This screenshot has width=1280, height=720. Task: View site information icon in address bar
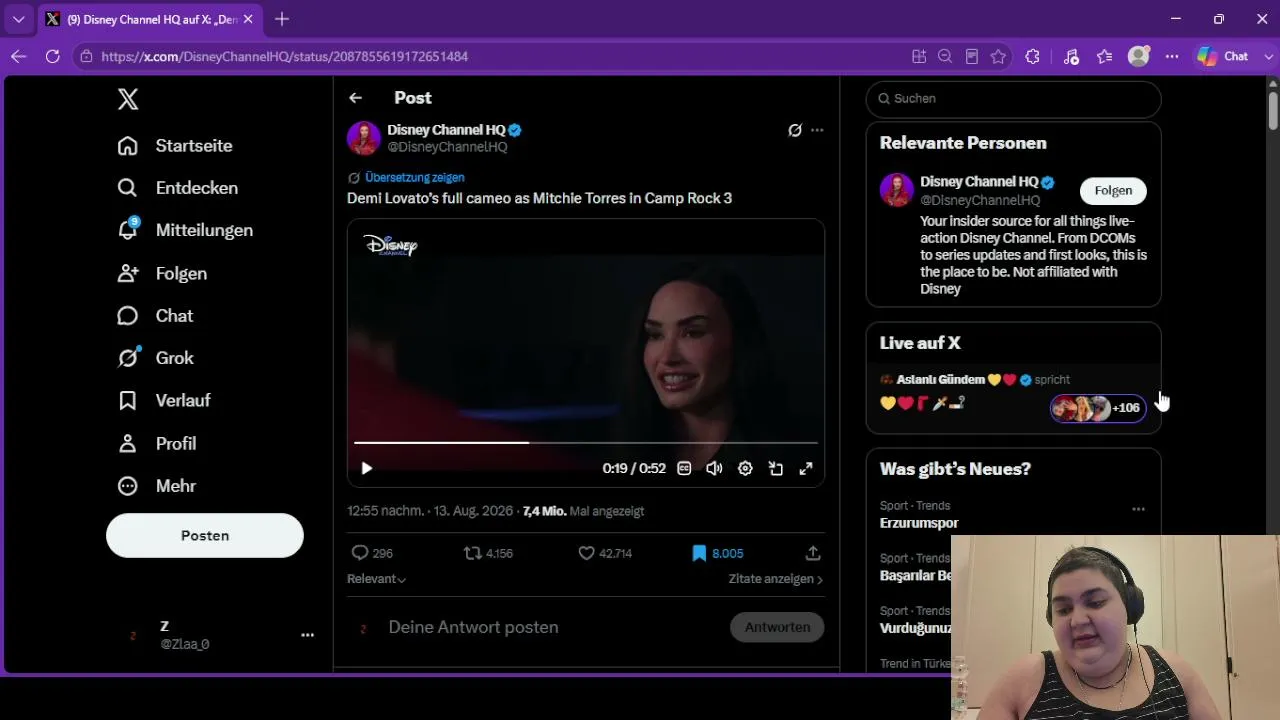(x=87, y=57)
